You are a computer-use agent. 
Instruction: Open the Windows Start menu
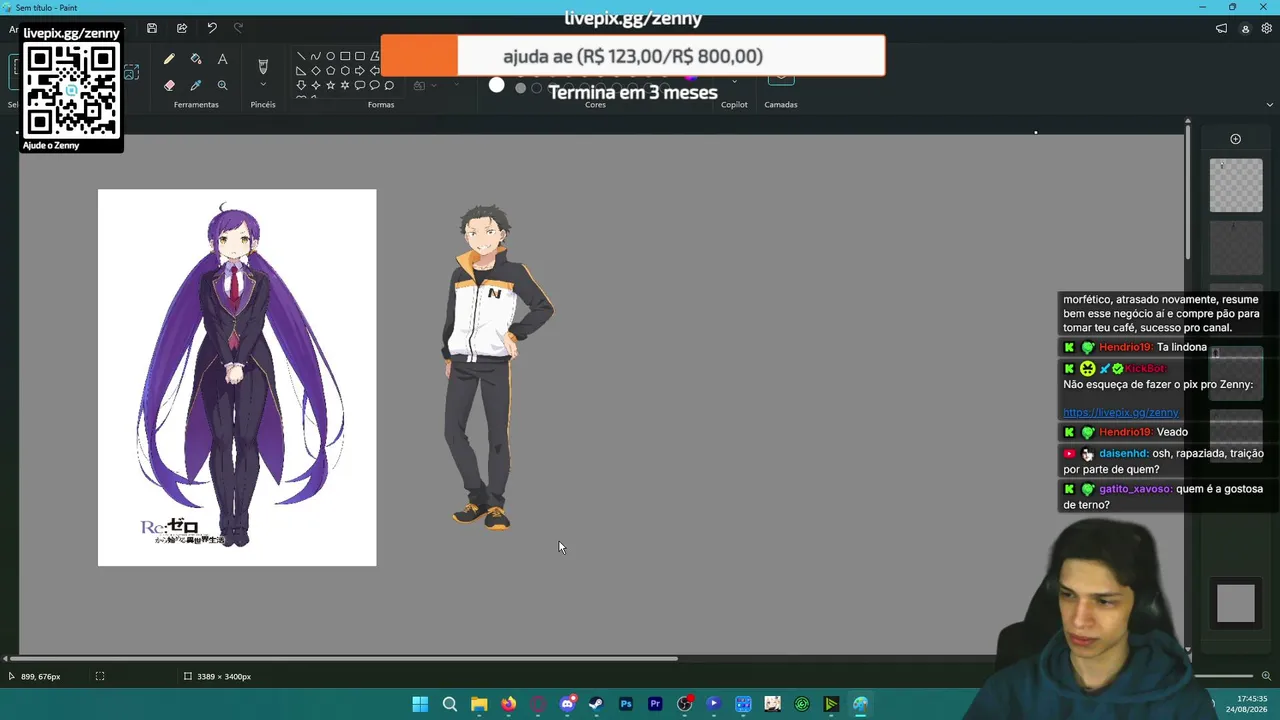pos(420,704)
